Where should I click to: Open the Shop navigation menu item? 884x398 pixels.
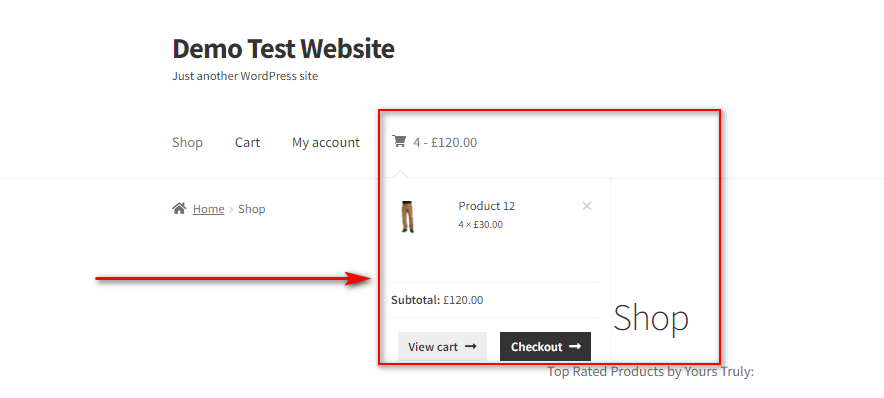coord(187,143)
